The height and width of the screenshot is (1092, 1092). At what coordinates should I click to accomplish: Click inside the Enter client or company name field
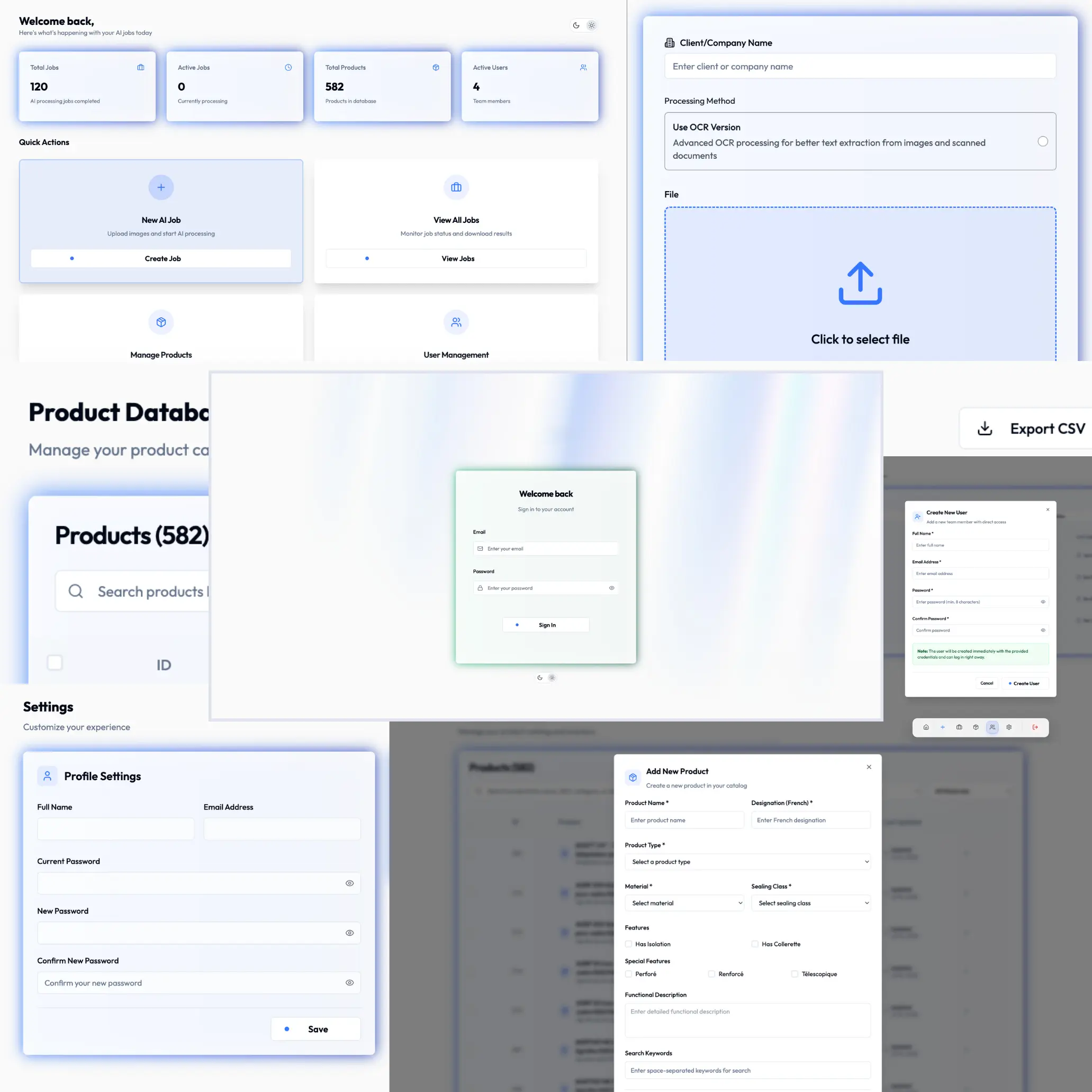point(860,66)
